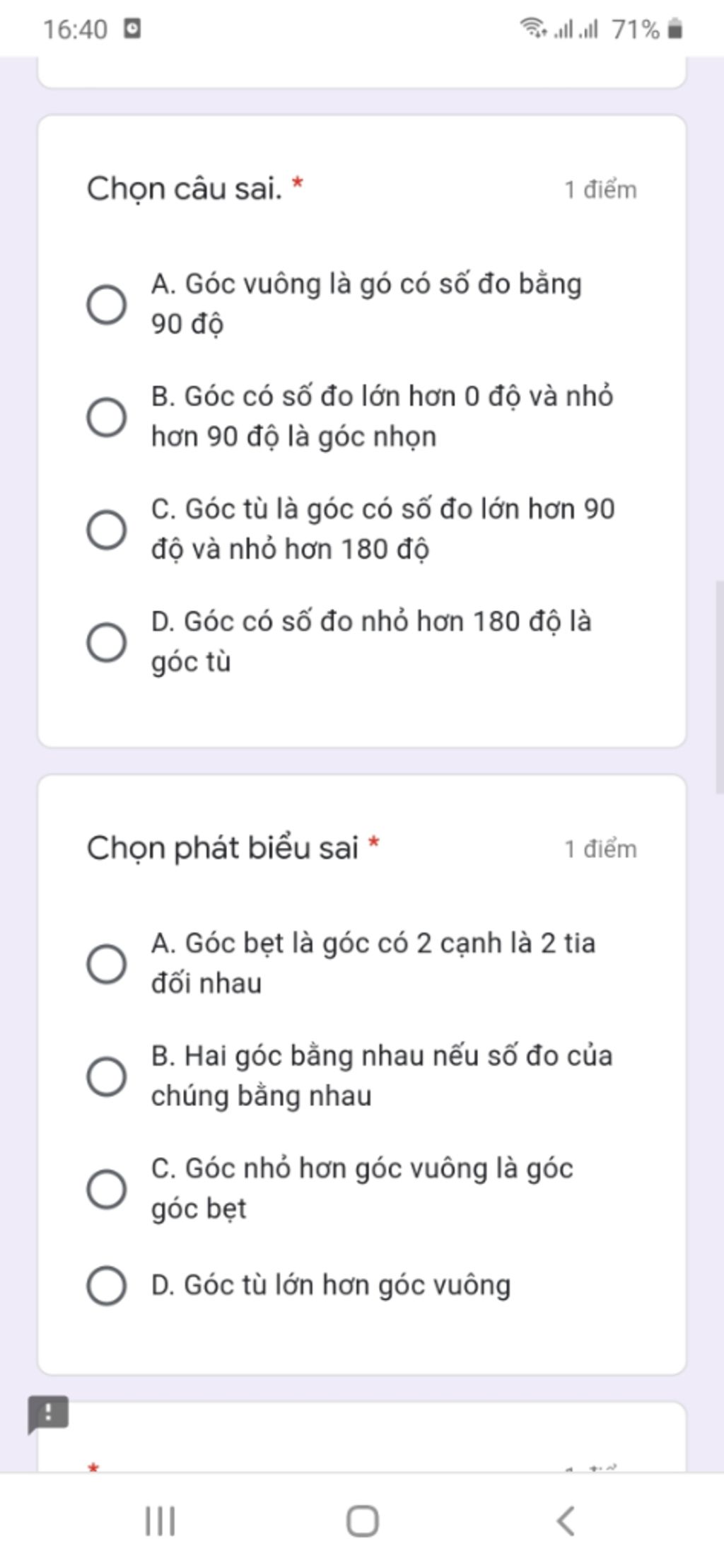Image resolution: width=724 pixels, height=1568 pixels.
Task: Open recent apps via three-bar icon
Action: [x=160, y=1521]
